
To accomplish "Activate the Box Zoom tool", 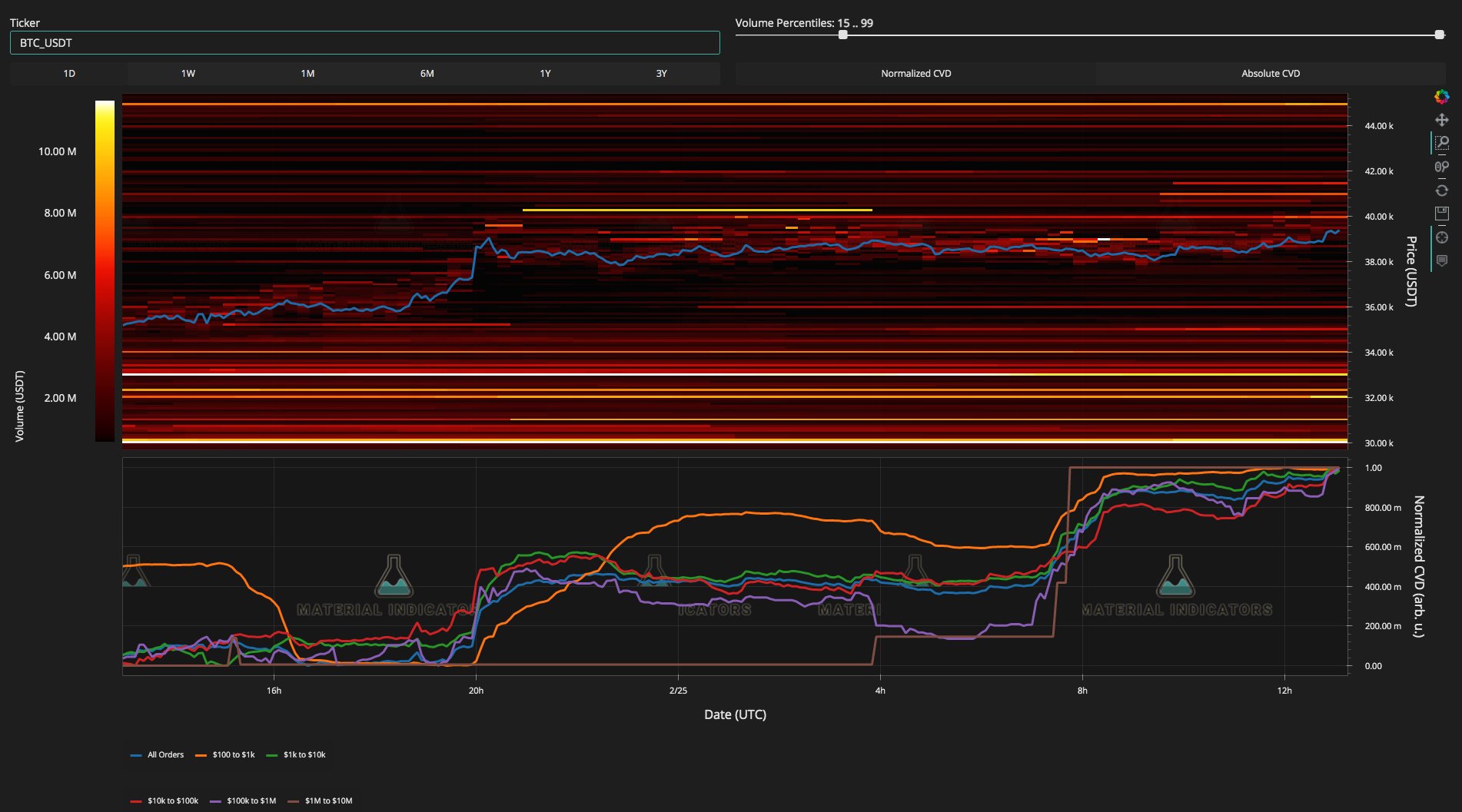I will point(1441,143).
